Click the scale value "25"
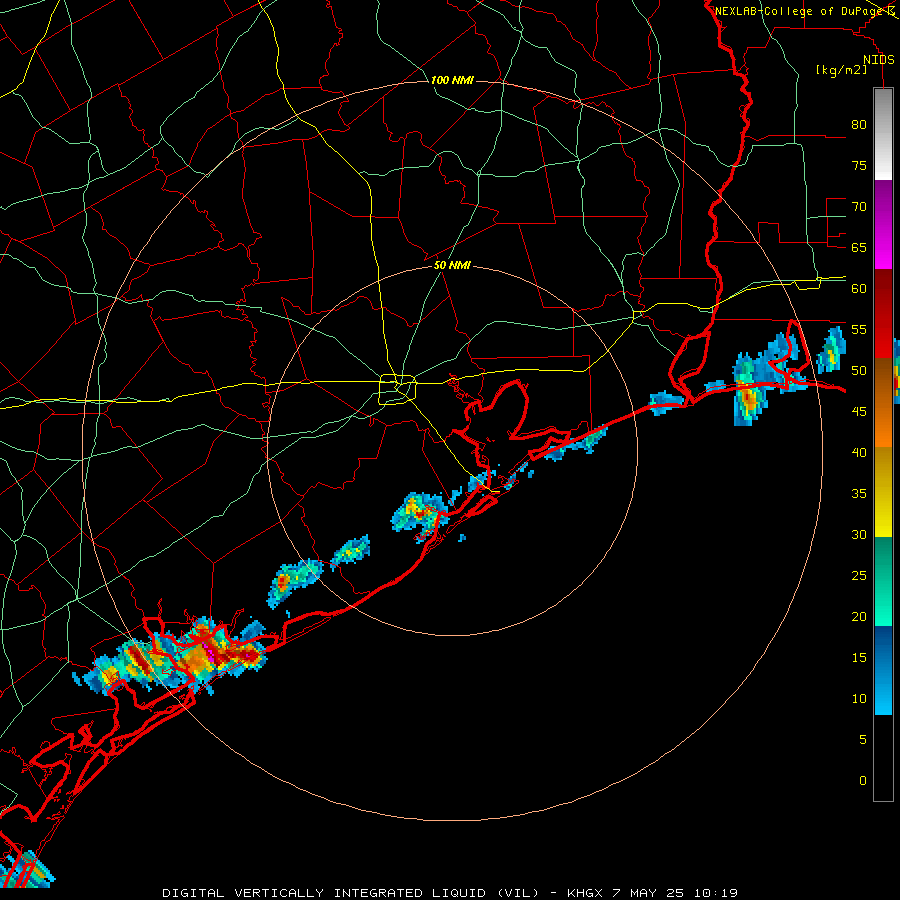 859,576
